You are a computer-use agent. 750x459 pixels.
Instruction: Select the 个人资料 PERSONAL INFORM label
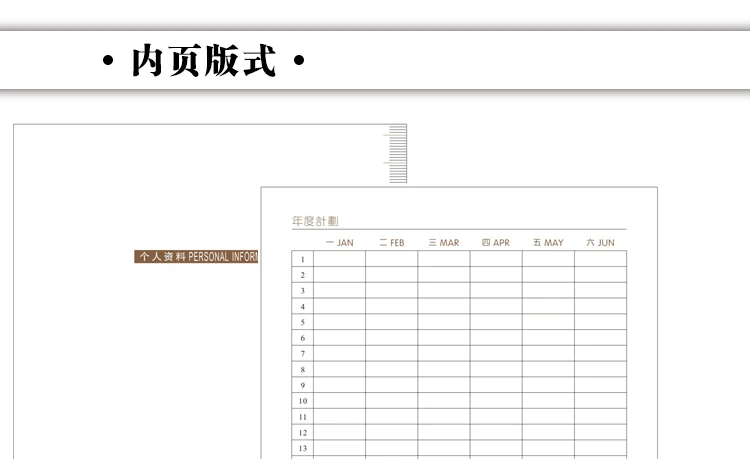click(196, 257)
